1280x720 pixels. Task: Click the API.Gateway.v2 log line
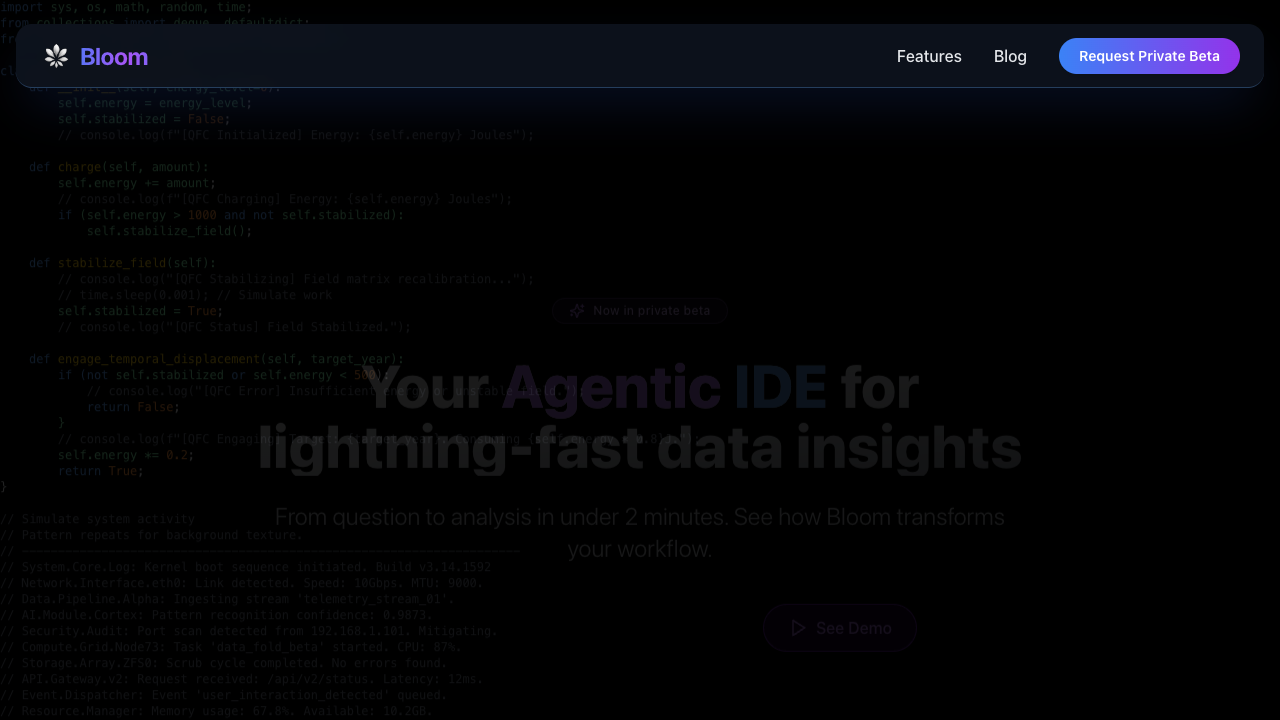242,679
